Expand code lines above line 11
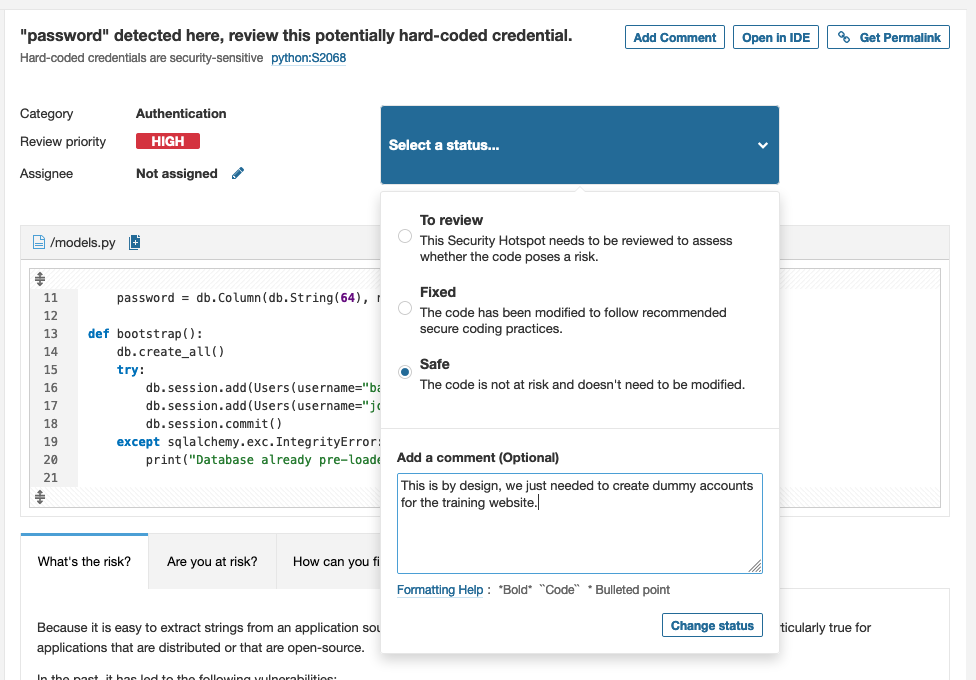The width and height of the screenshot is (976, 680). coord(40,278)
